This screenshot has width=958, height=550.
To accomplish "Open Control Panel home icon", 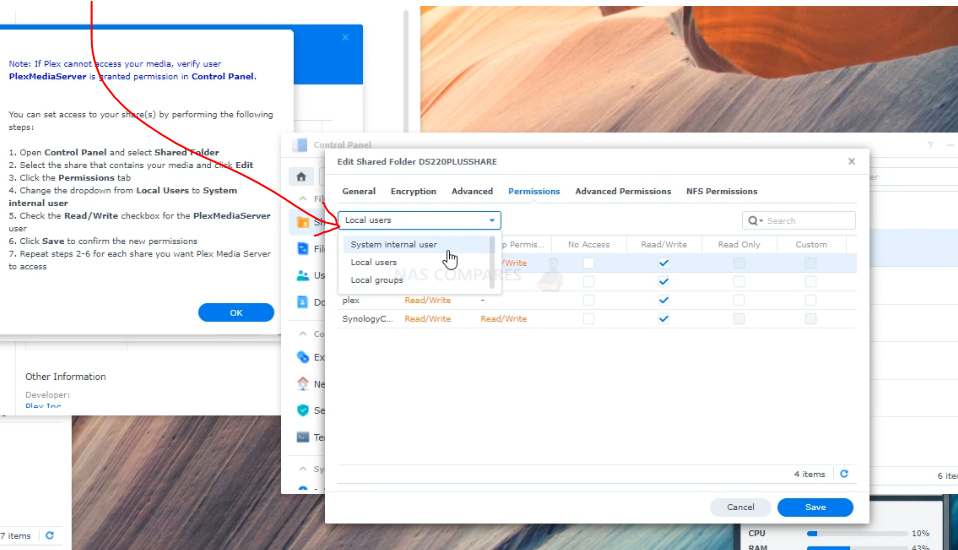I will coord(301,177).
